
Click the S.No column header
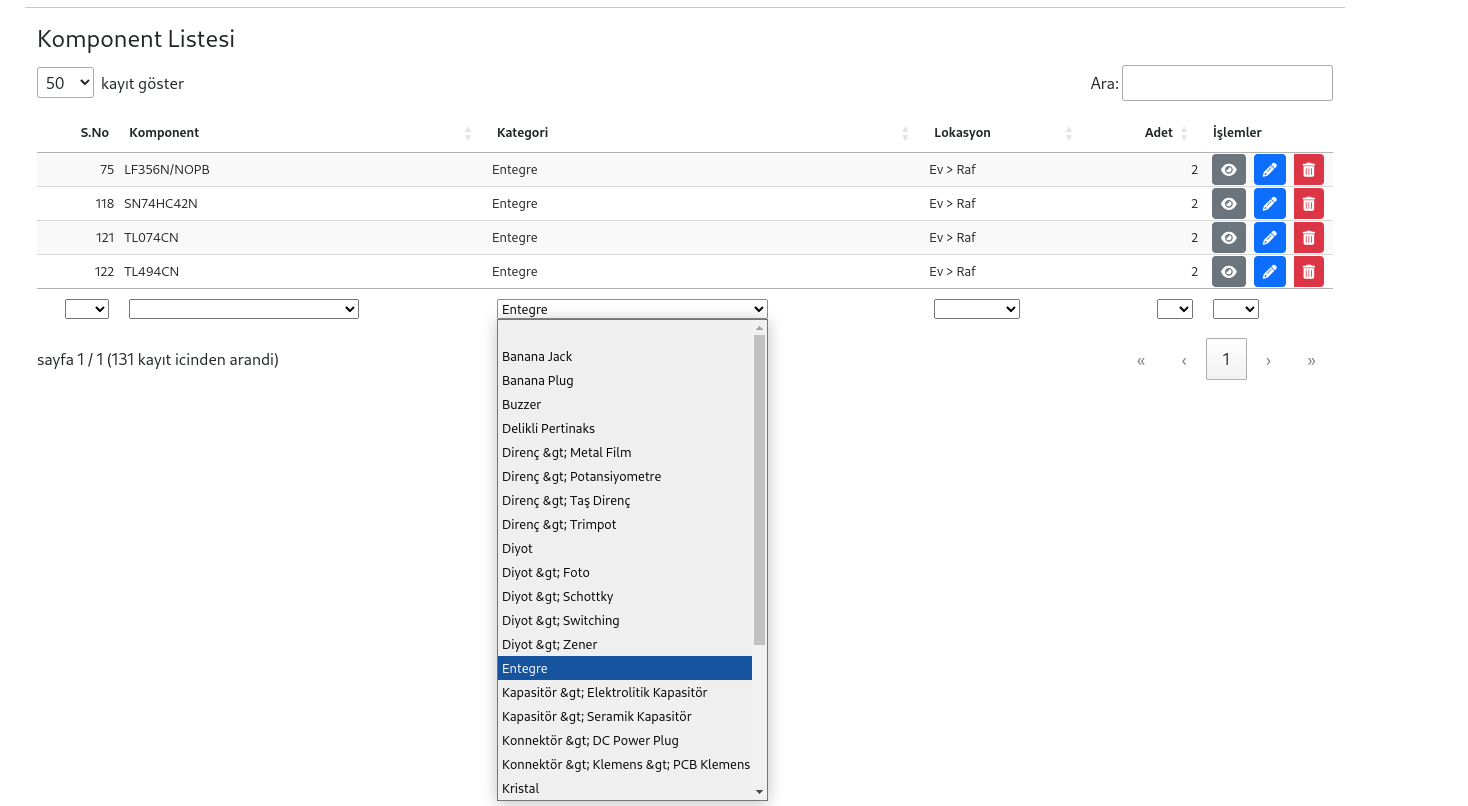[95, 133]
